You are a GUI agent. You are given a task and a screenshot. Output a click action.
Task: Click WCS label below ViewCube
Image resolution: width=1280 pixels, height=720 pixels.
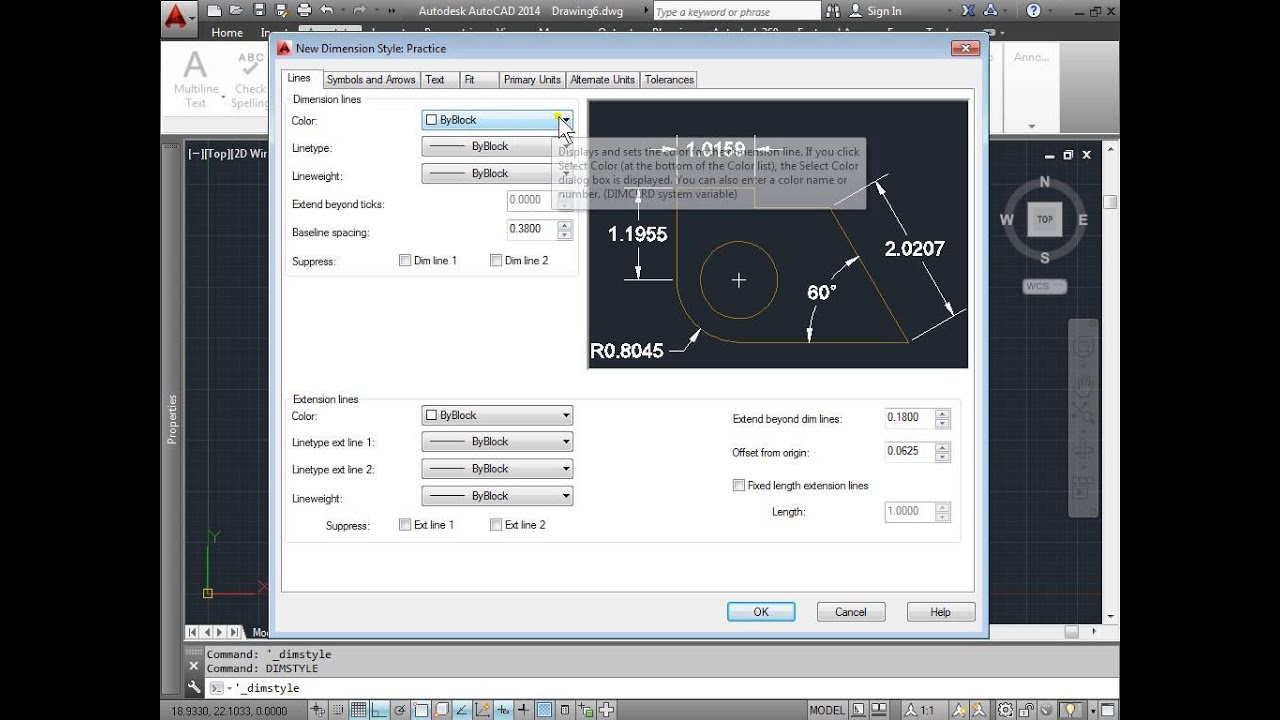[x=1045, y=287]
